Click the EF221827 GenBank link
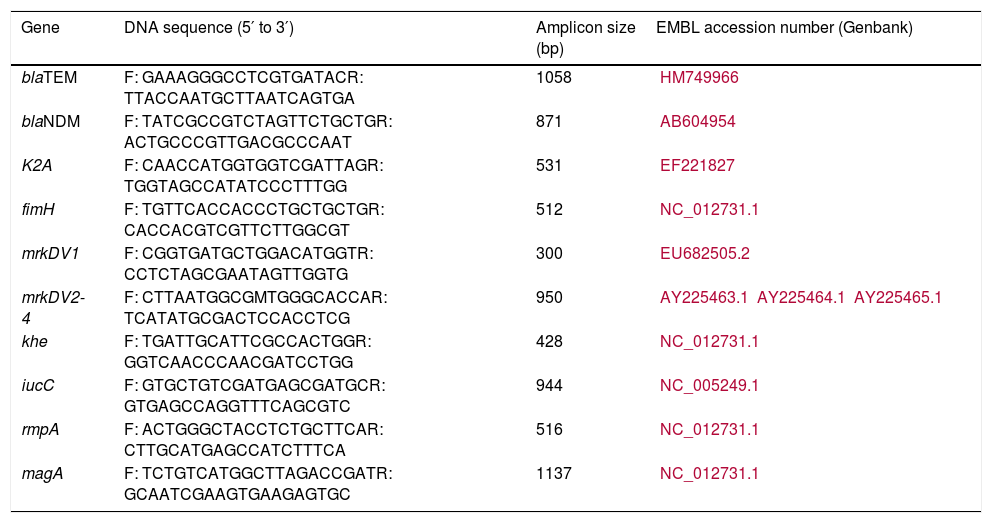The height and width of the screenshot is (523, 992). point(697,165)
